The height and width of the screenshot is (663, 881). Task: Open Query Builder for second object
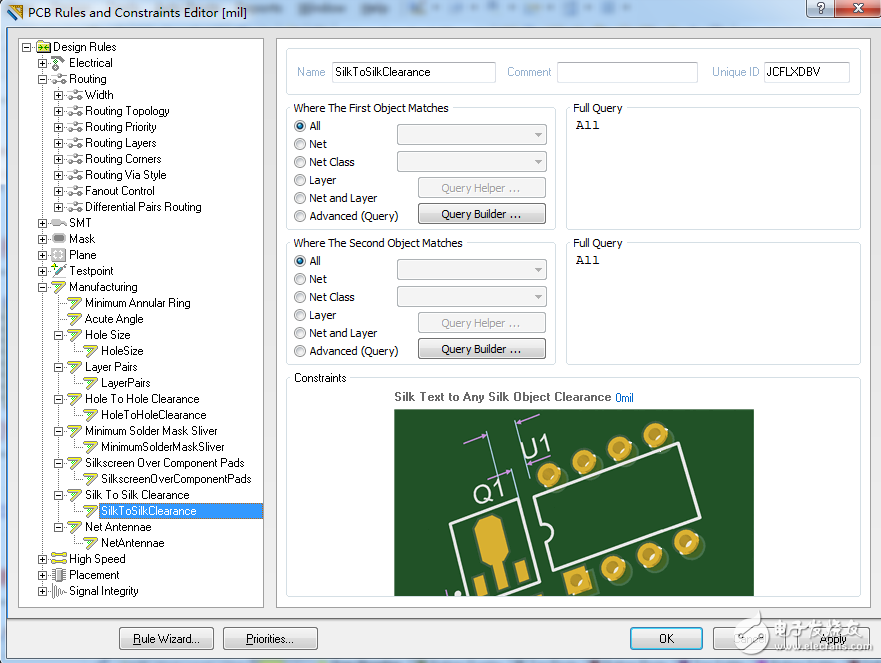482,349
